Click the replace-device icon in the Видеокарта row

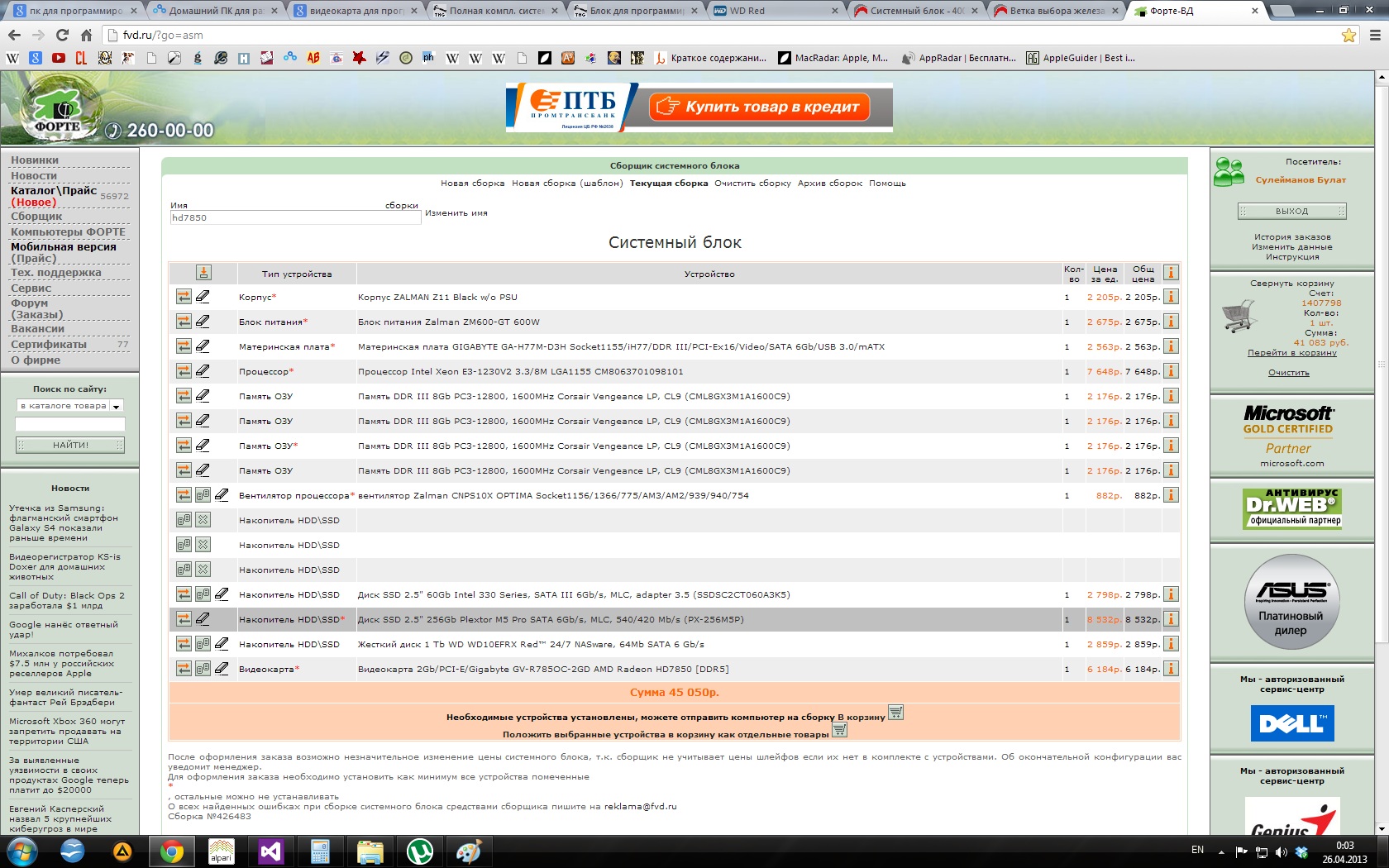pos(184,669)
